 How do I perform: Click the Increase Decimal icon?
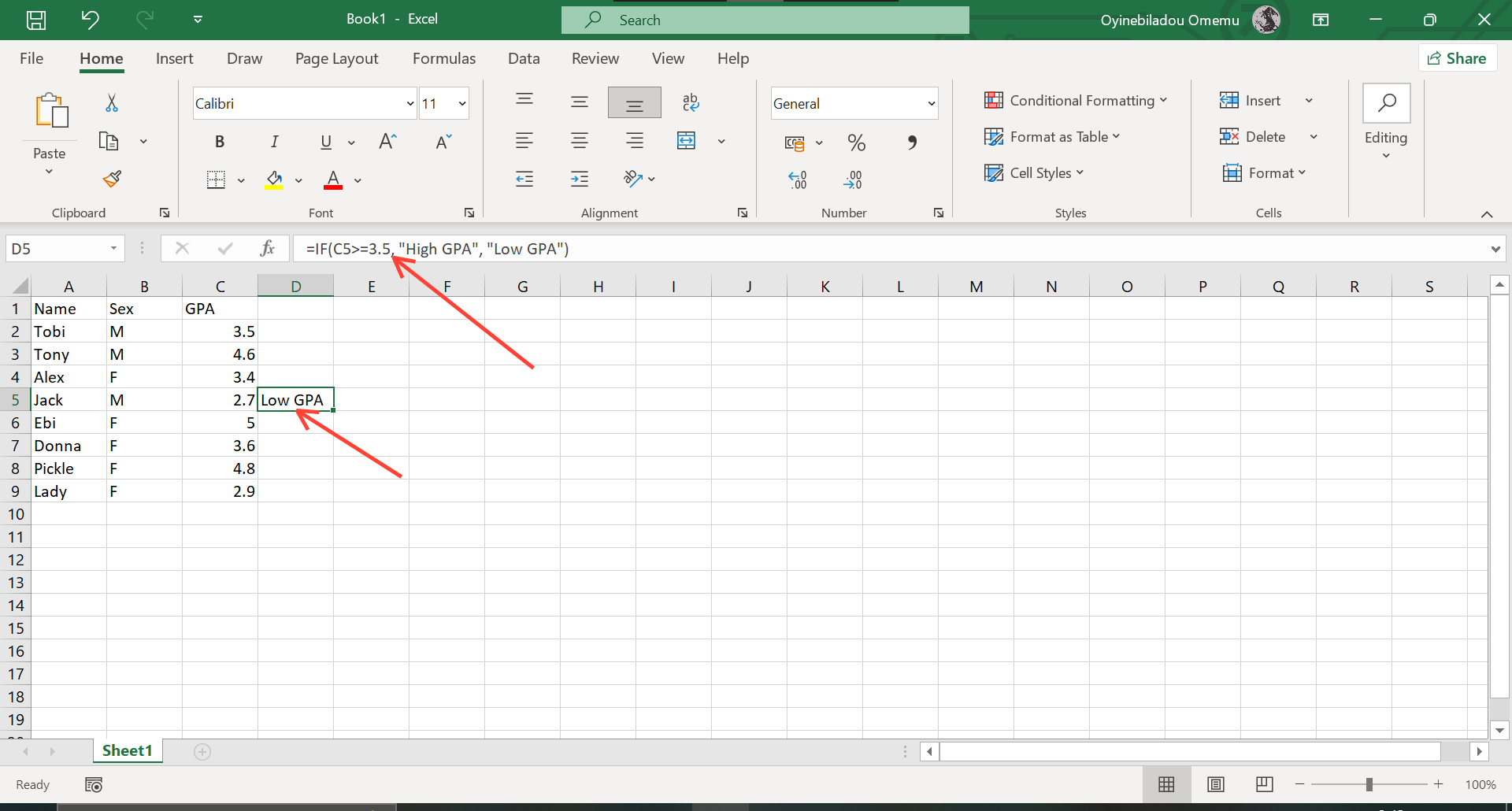pyautogui.click(x=798, y=180)
